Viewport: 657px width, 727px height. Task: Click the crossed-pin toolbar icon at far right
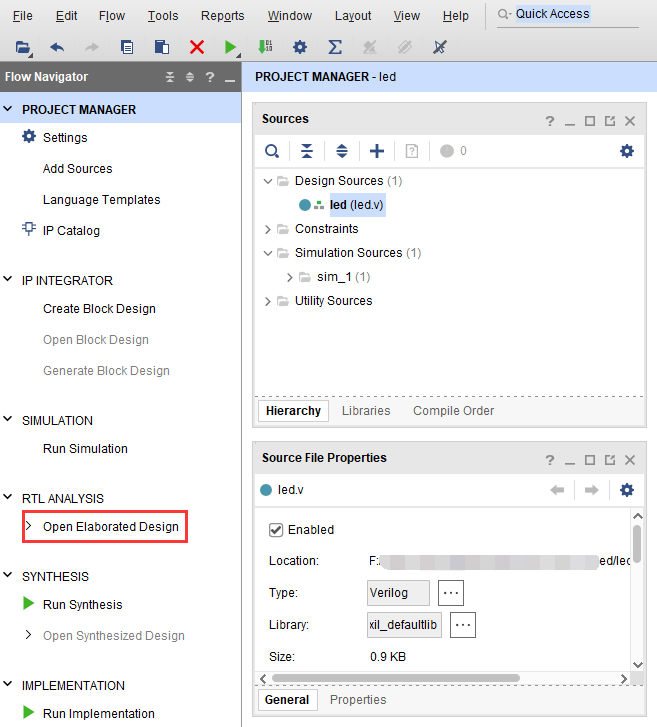pos(439,47)
